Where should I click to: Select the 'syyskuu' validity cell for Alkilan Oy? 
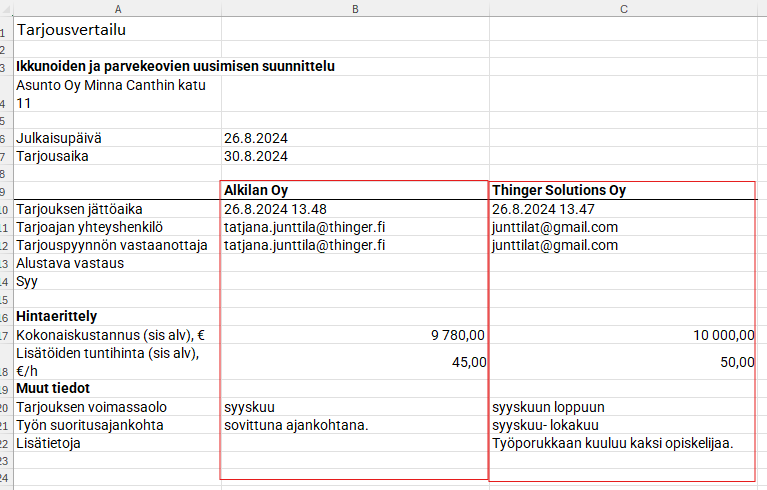coord(355,407)
